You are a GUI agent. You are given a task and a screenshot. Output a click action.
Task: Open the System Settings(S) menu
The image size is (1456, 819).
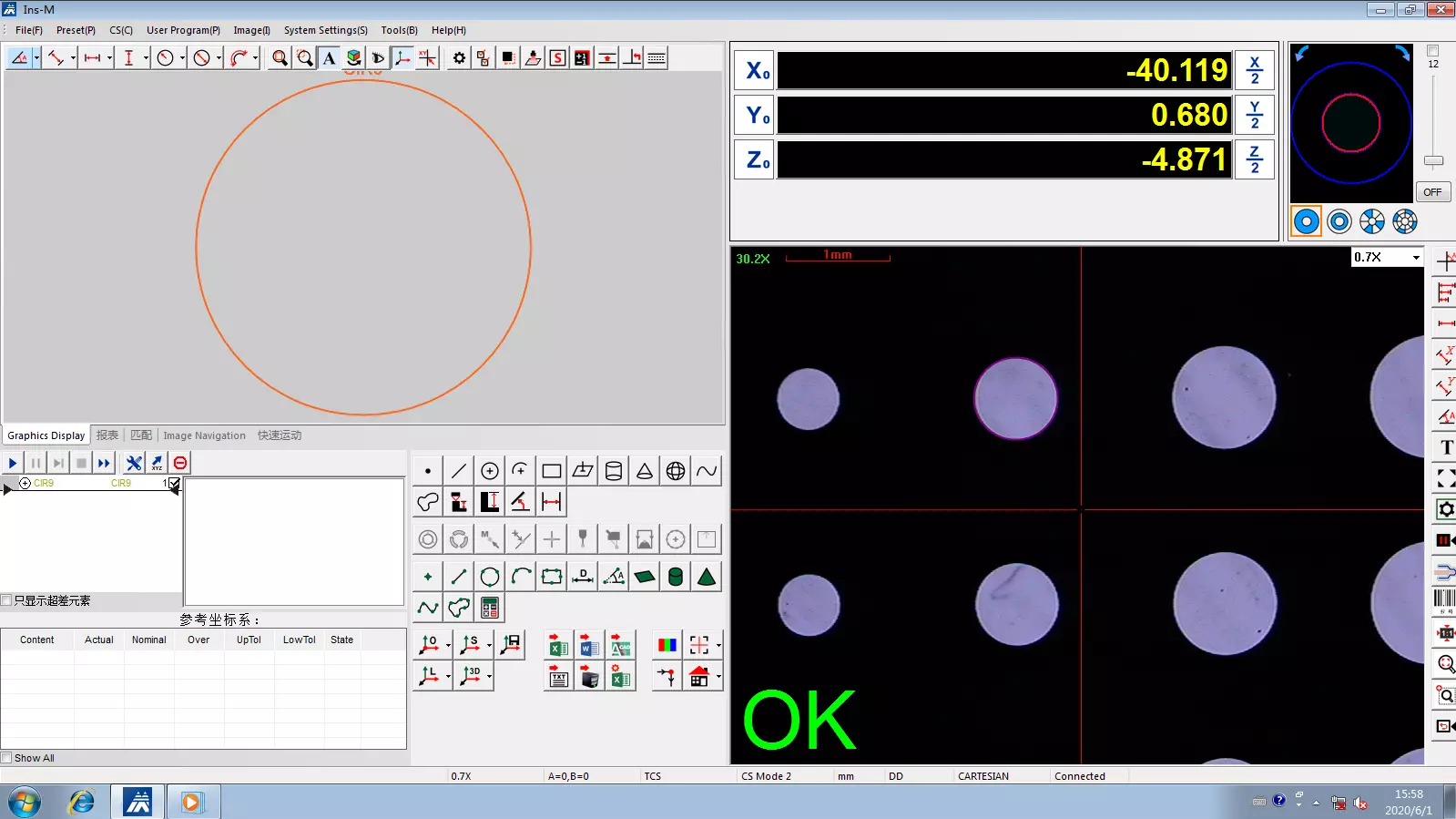point(325,30)
